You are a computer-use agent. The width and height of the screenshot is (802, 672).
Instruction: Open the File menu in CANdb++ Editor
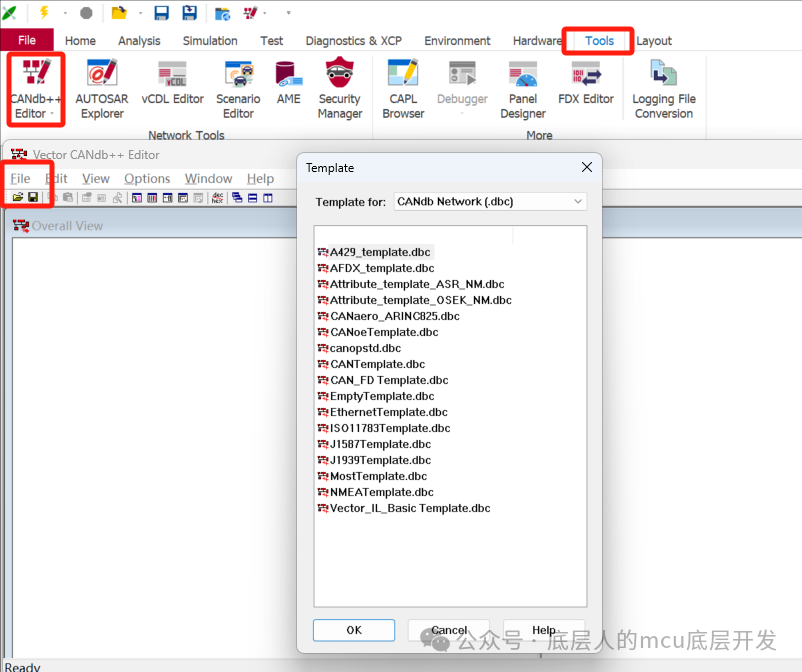pos(20,178)
